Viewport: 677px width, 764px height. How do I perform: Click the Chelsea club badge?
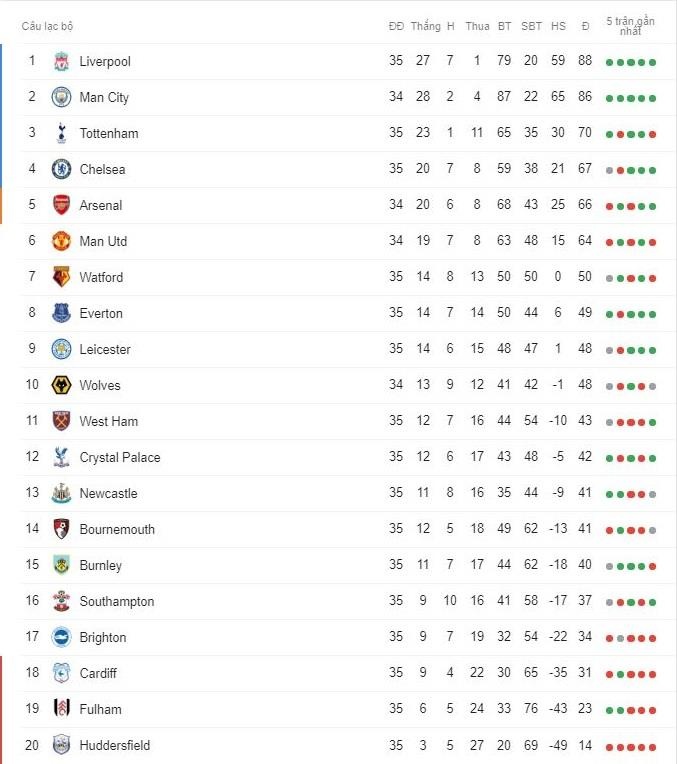coord(62,169)
